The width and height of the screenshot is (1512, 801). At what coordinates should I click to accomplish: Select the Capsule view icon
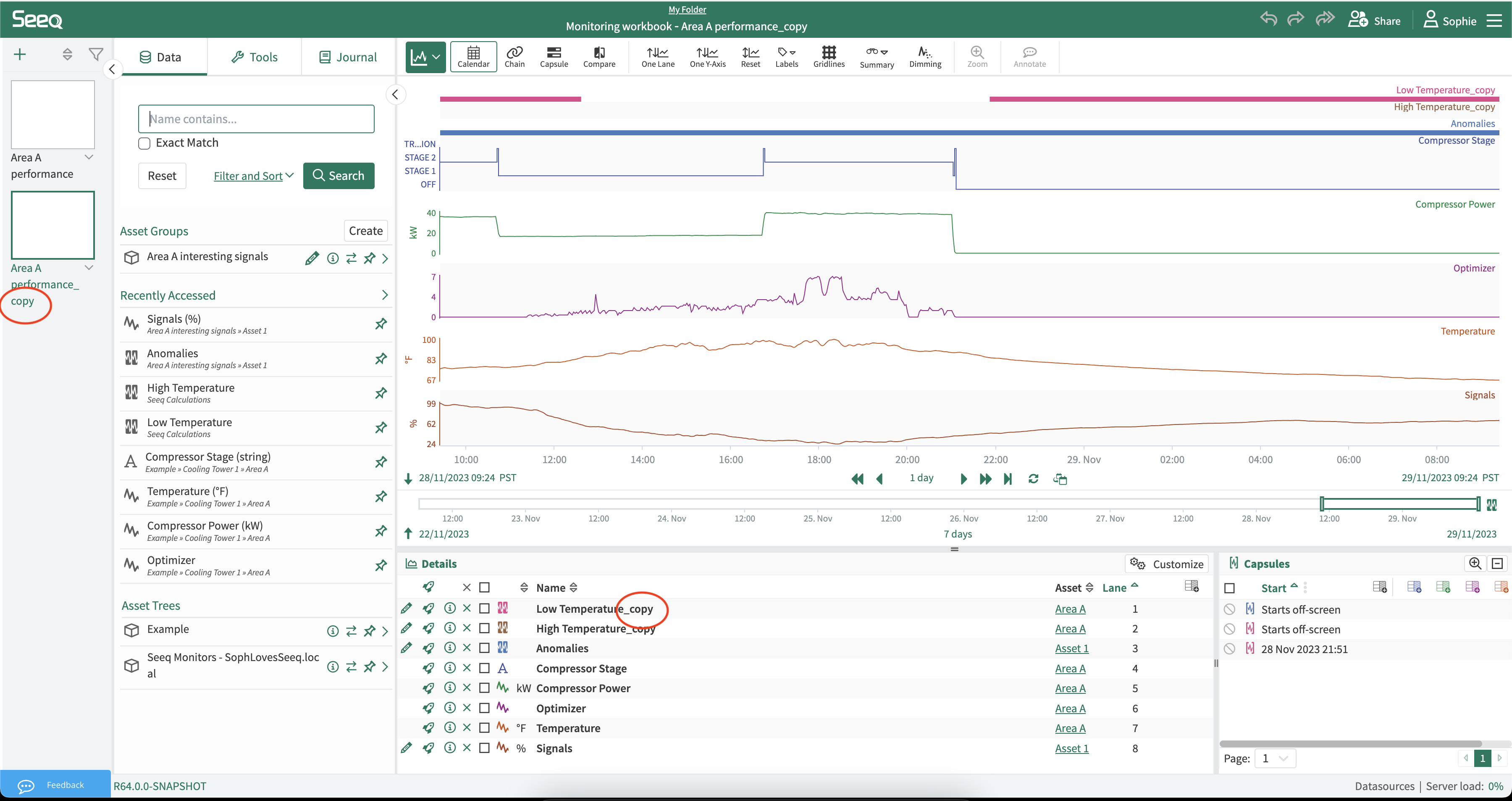(x=554, y=56)
